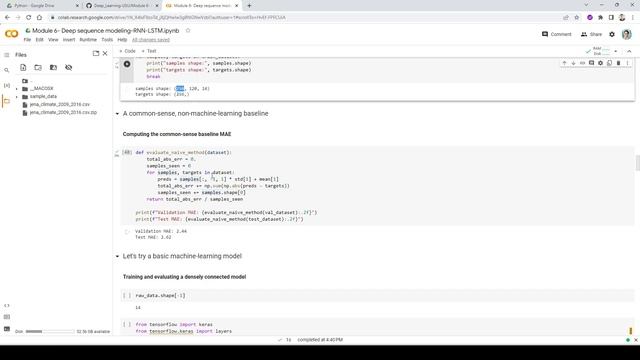Screen dimensions: 640x360
Task: Open the Runtime menu
Action: [88, 40]
